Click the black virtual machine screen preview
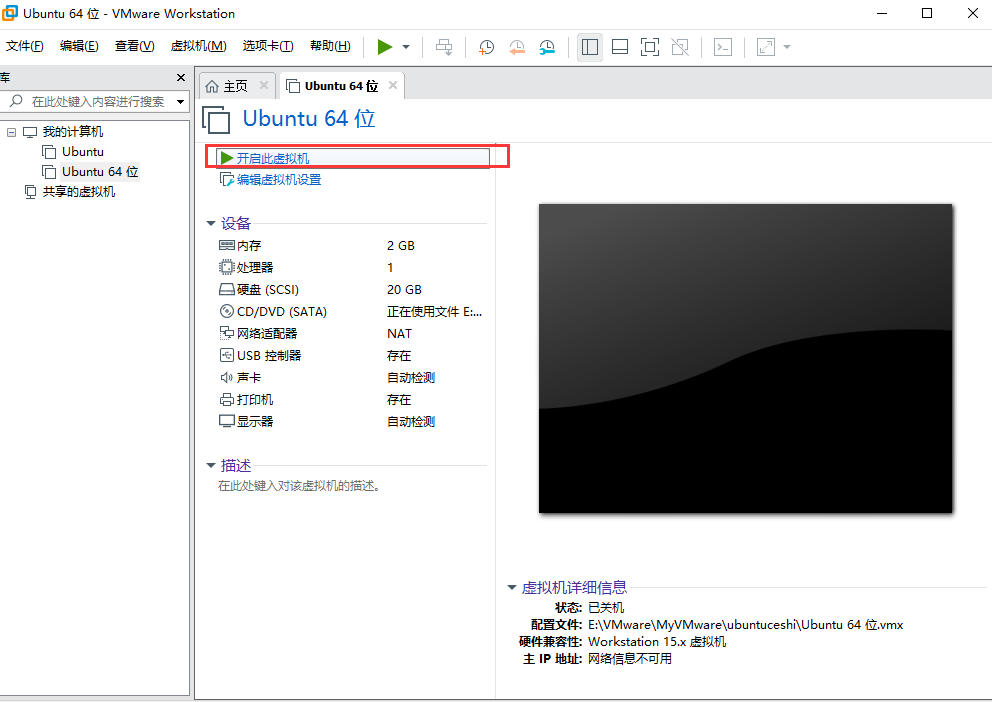Image resolution: width=992 pixels, height=702 pixels. click(x=745, y=358)
